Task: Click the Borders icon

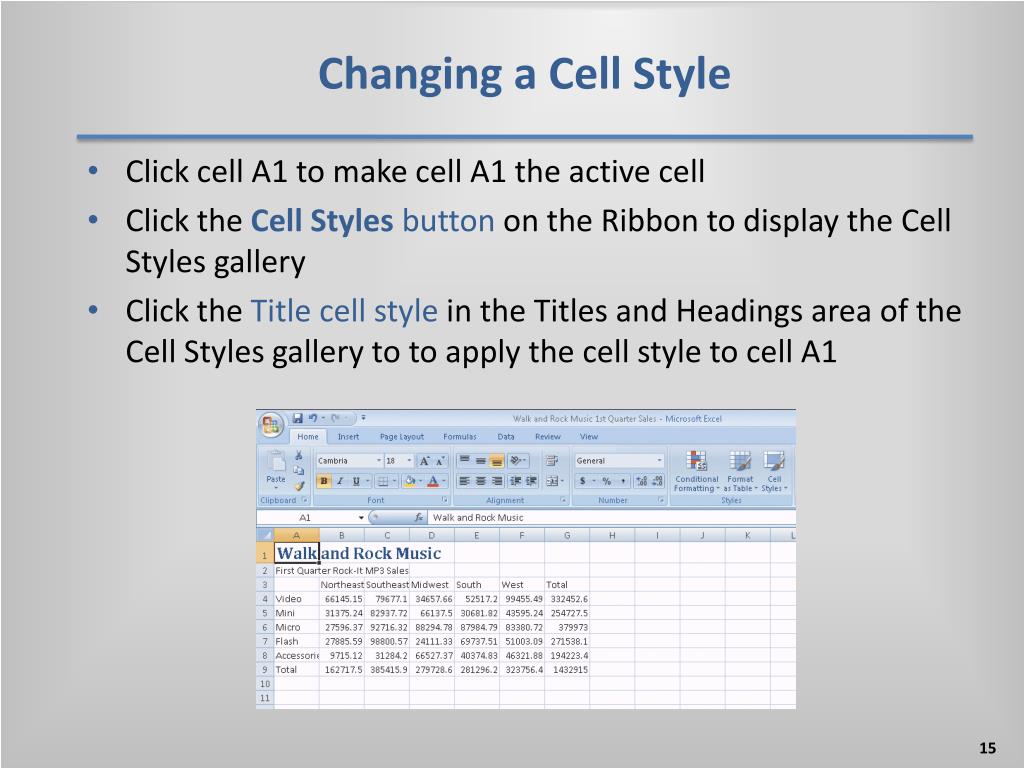Action: [383, 481]
